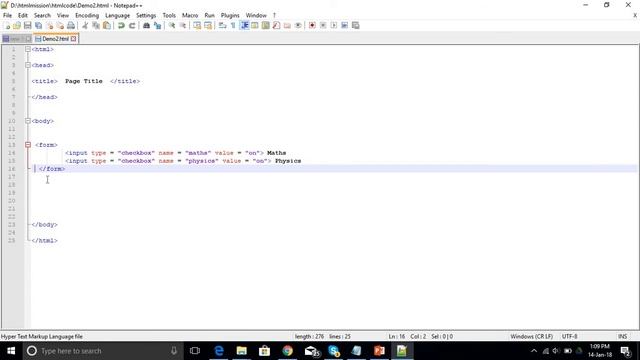
Task: Create a new document via toolbar
Action: pos(7,25)
